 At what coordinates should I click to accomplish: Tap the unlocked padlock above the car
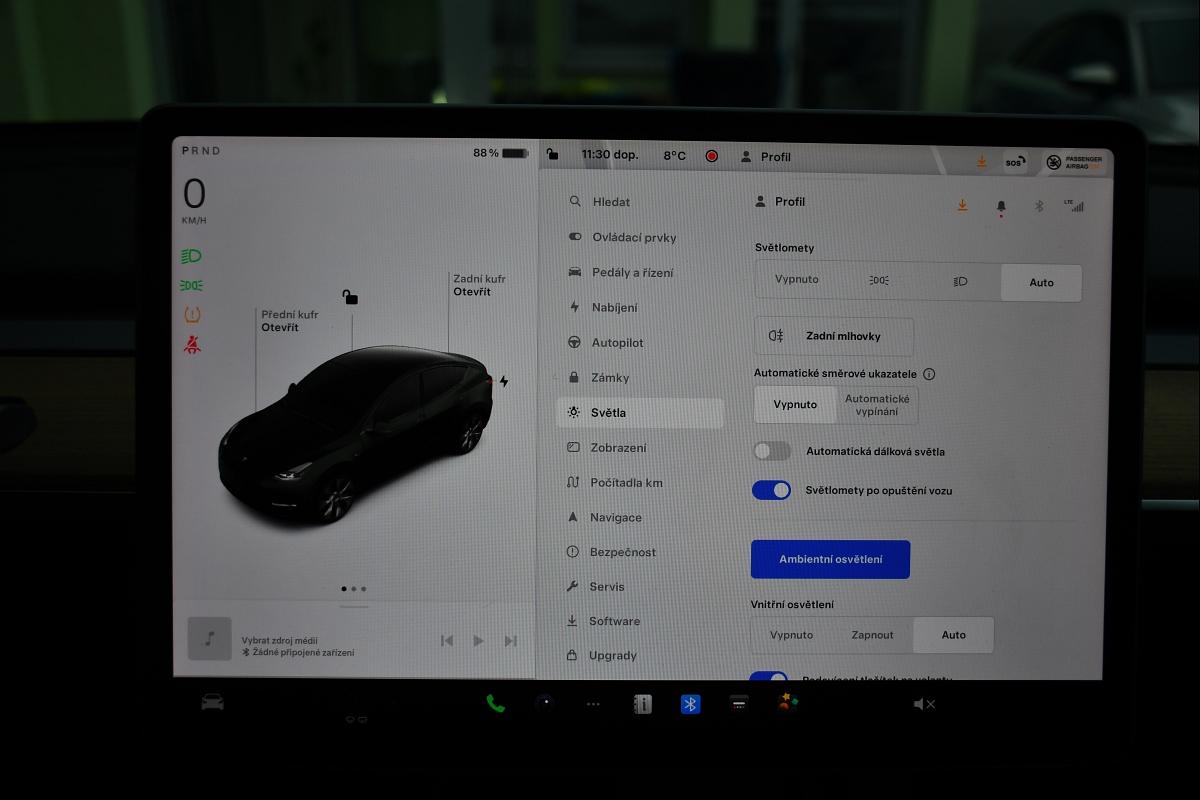coord(350,297)
